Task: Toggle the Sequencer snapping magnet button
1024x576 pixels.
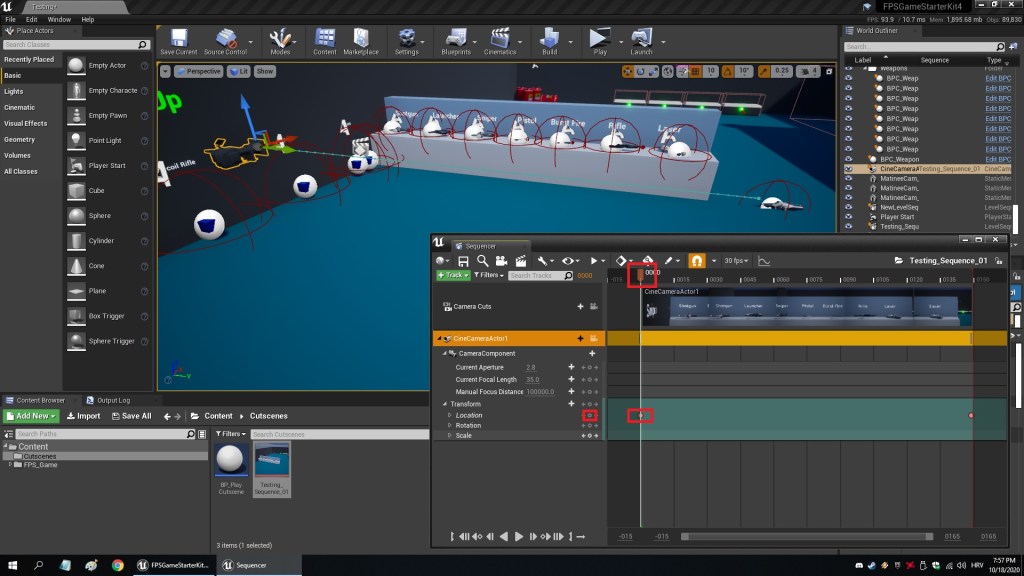Action: click(x=697, y=261)
